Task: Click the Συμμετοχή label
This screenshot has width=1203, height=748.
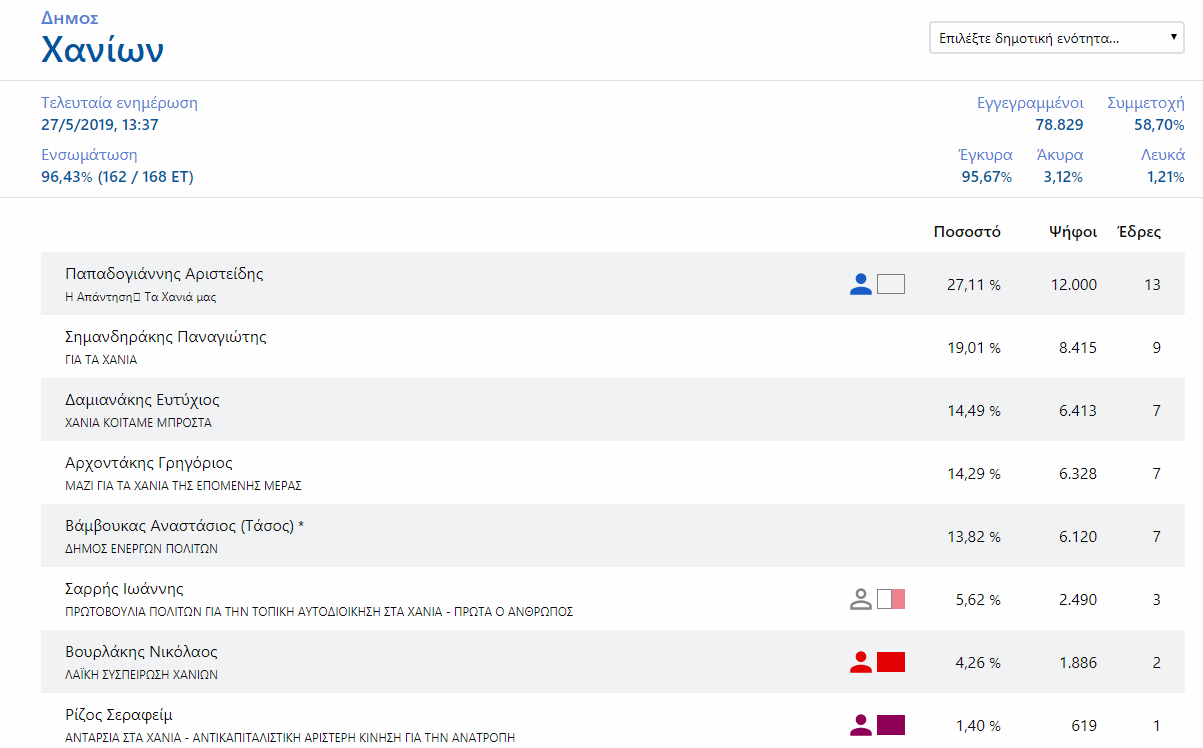Action: [1146, 103]
